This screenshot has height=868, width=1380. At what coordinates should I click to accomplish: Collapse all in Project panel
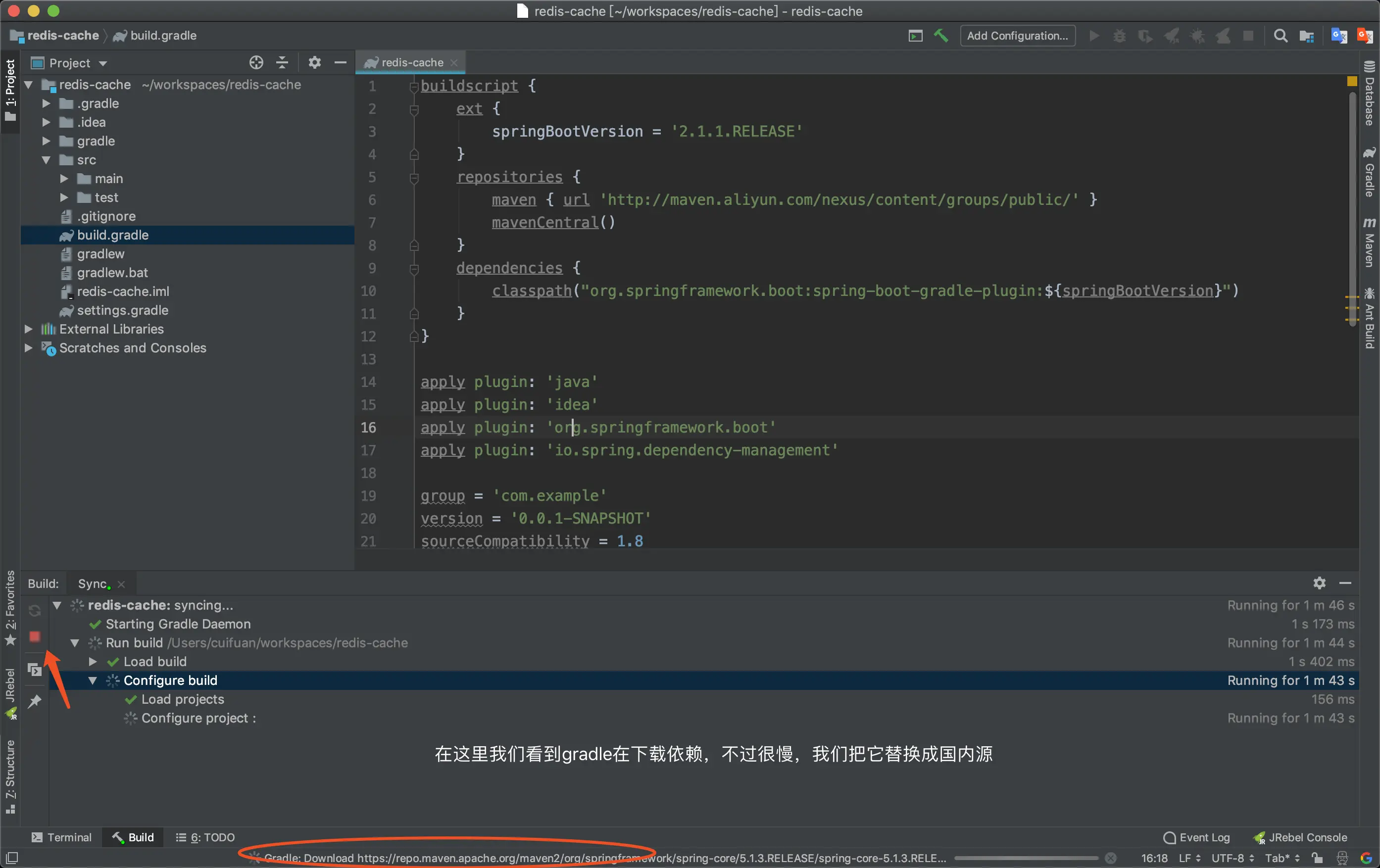click(282, 62)
